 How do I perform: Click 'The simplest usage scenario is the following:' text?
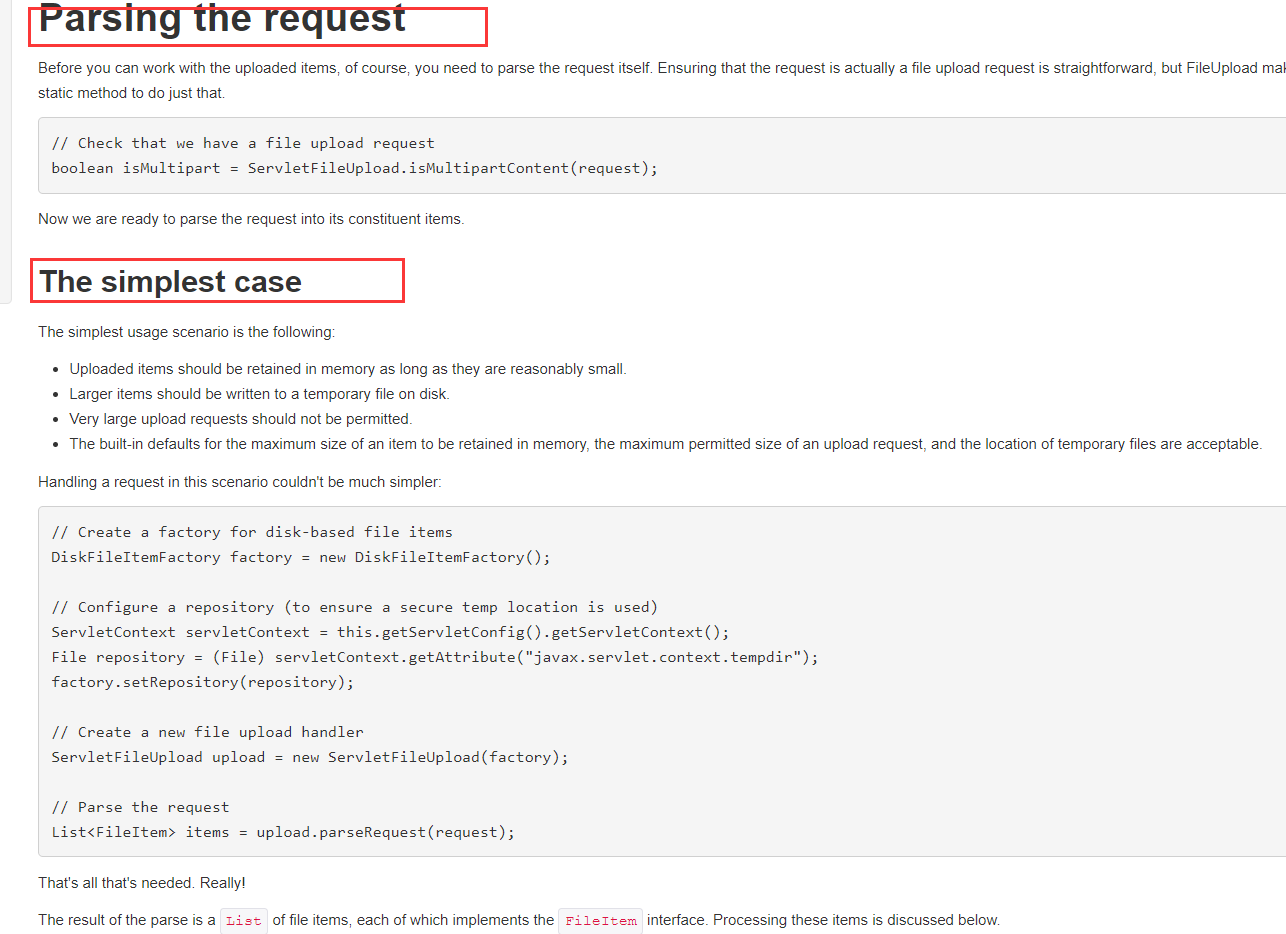pos(187,332)
